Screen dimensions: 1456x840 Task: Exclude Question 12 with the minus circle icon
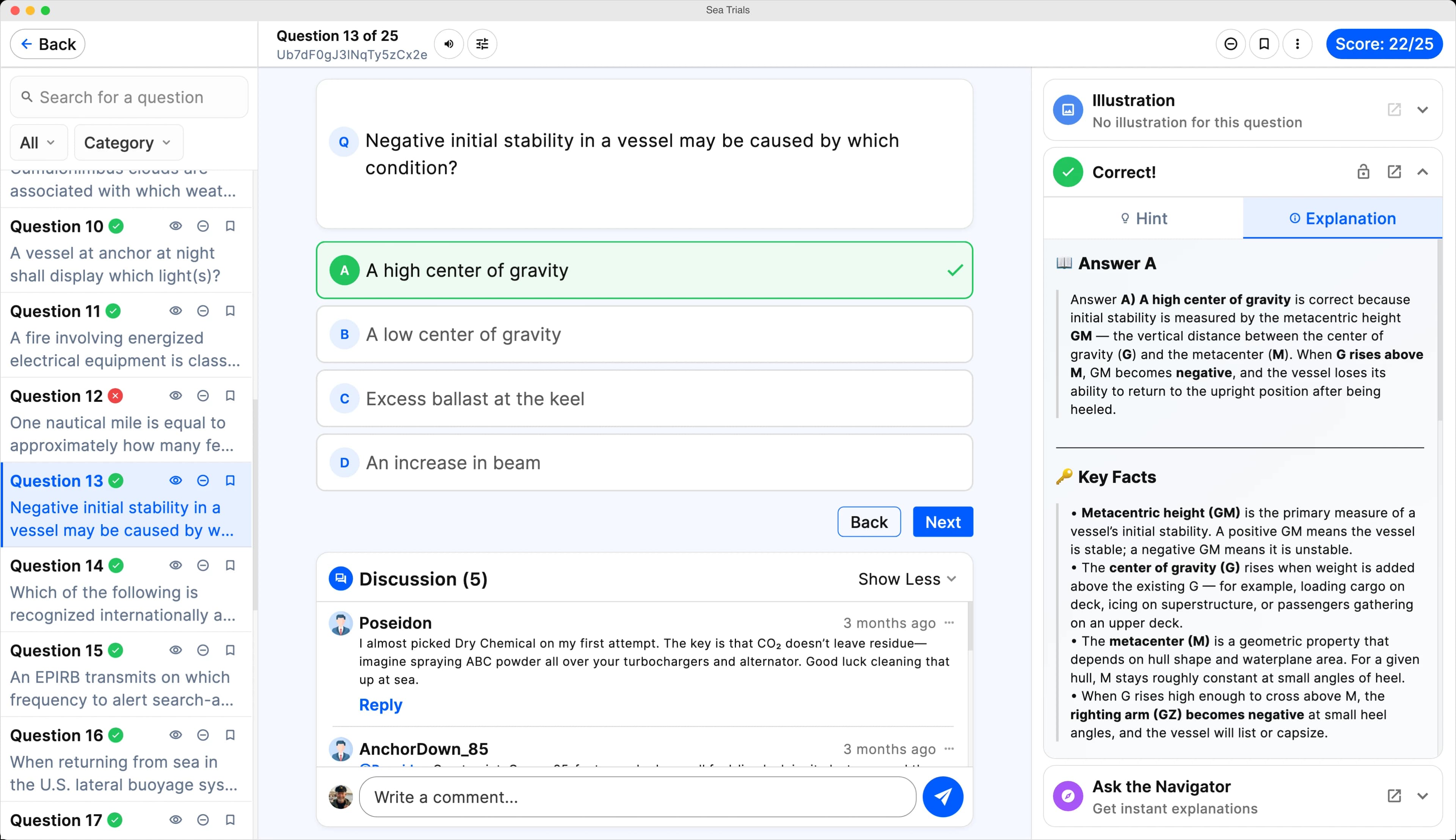point(202,396)
